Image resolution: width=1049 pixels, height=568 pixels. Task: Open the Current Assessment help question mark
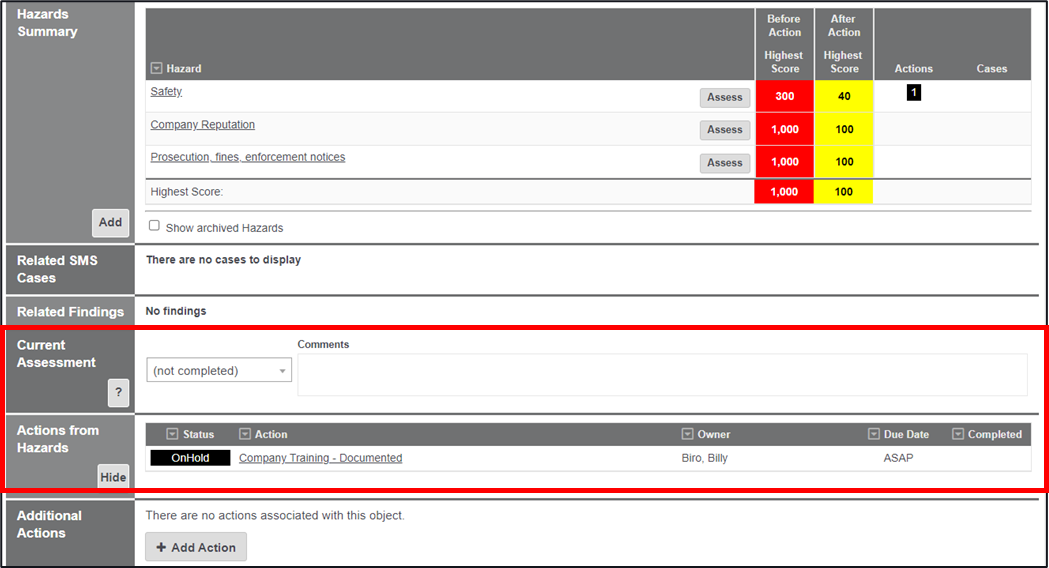118,393
